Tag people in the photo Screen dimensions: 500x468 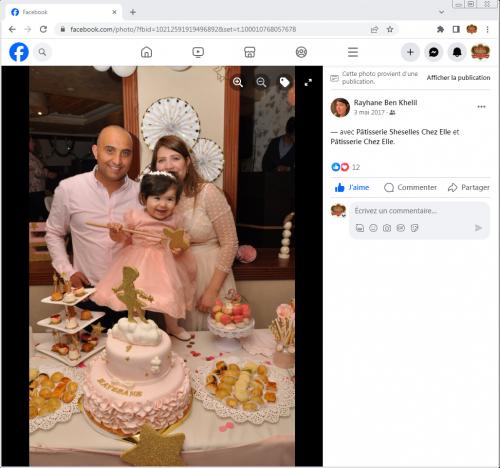tap(284, 82)
